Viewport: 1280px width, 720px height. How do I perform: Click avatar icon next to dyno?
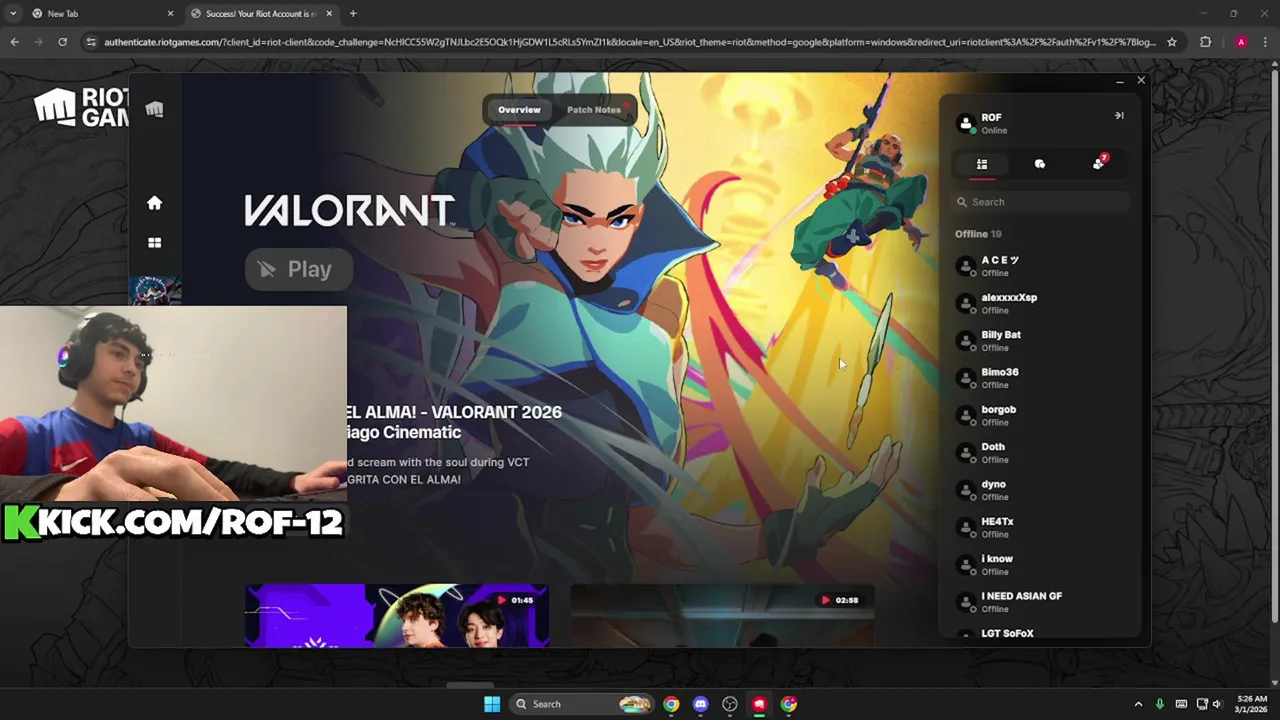point(966,490)
